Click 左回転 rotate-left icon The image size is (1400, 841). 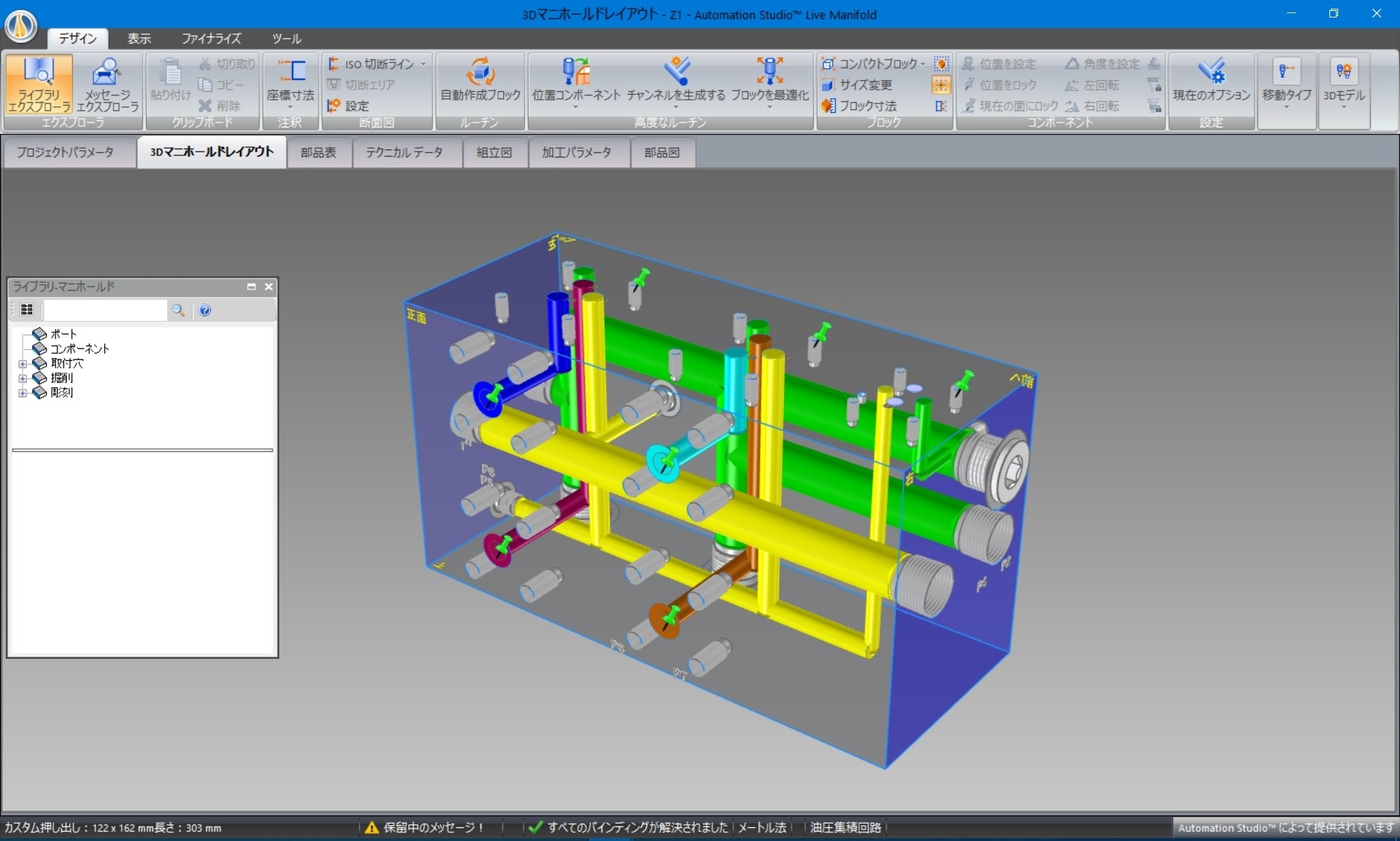coord(1072,85)
